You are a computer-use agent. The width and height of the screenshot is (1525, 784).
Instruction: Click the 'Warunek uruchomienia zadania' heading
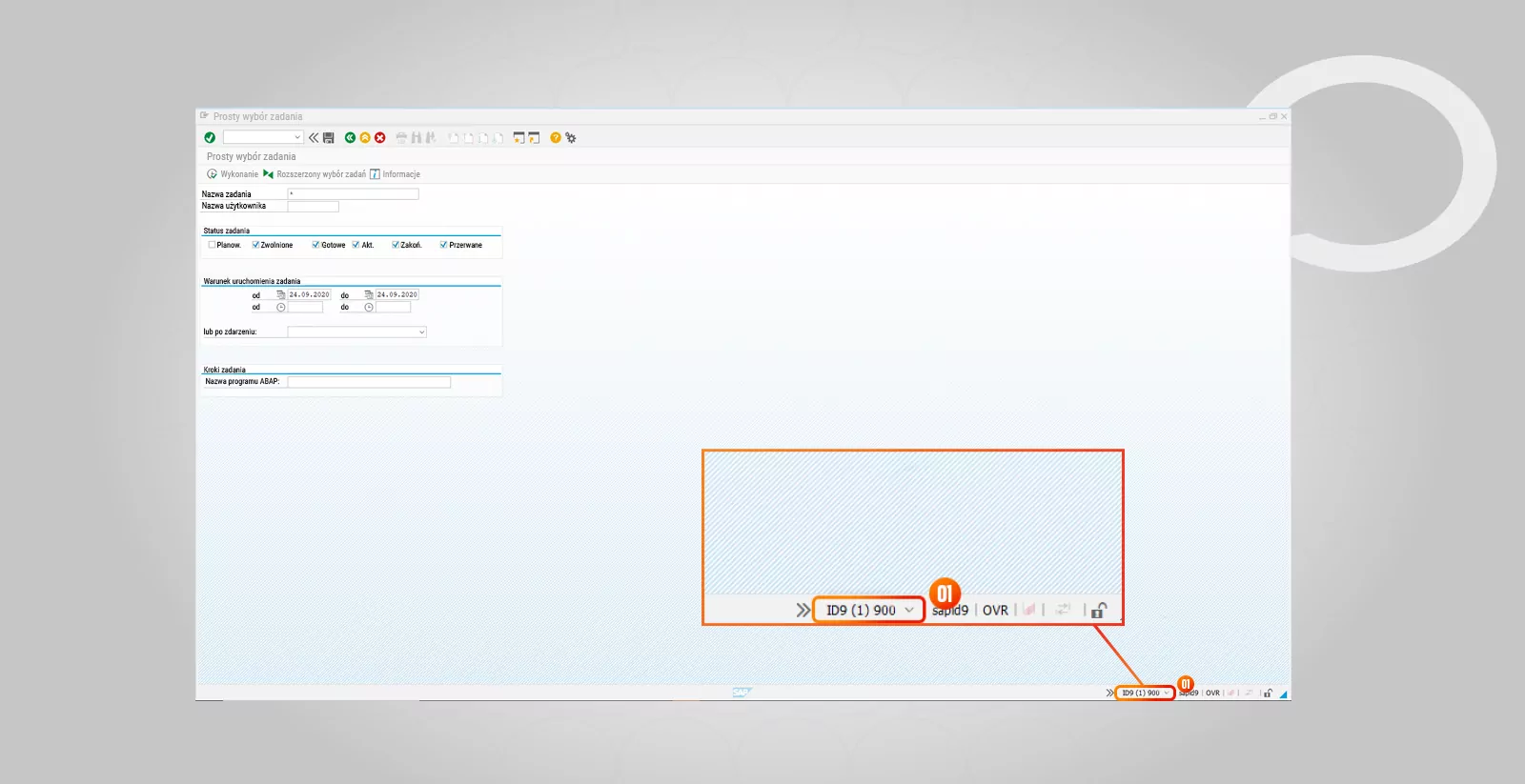click(252, 281)
